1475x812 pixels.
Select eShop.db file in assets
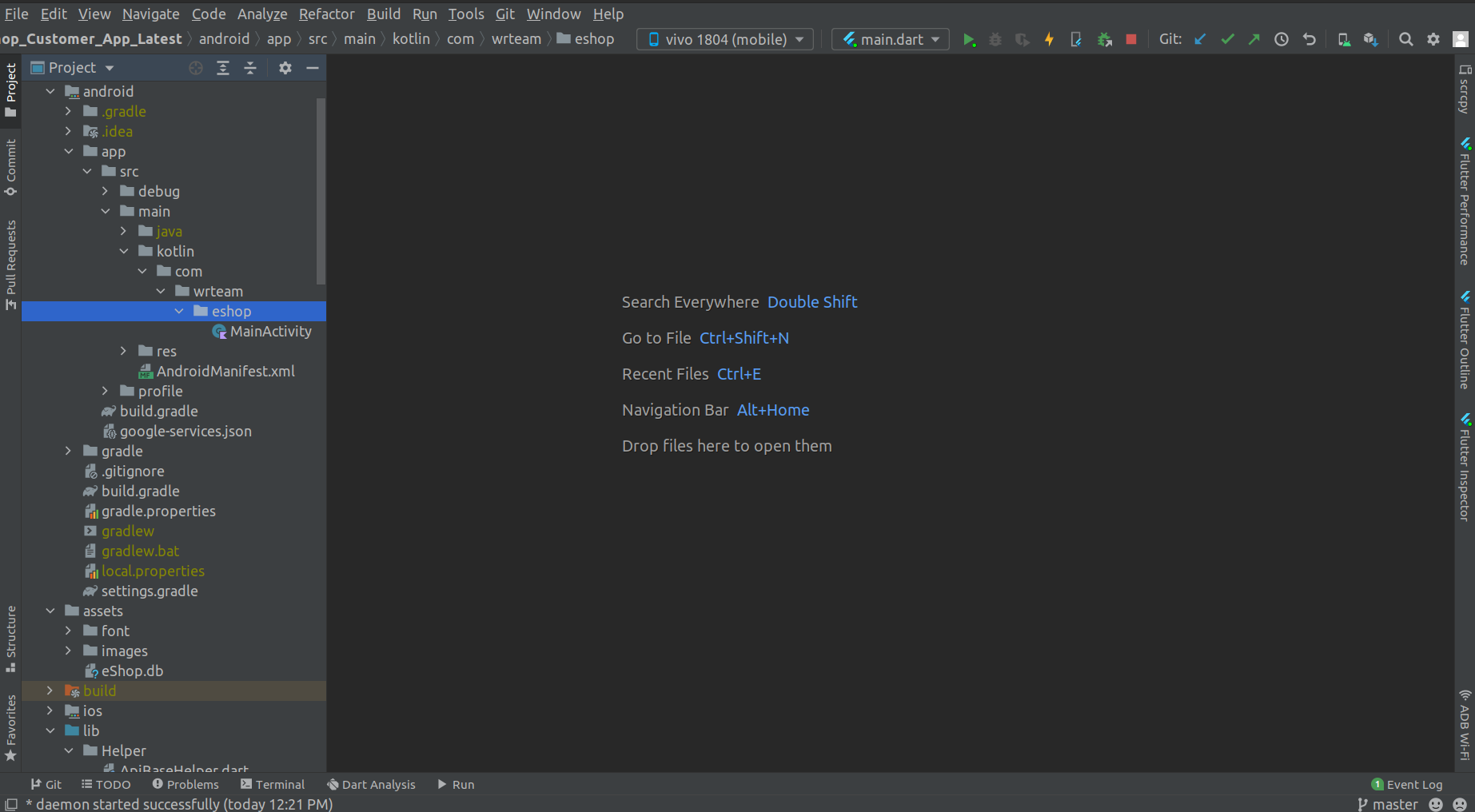(x=124, y=671)
